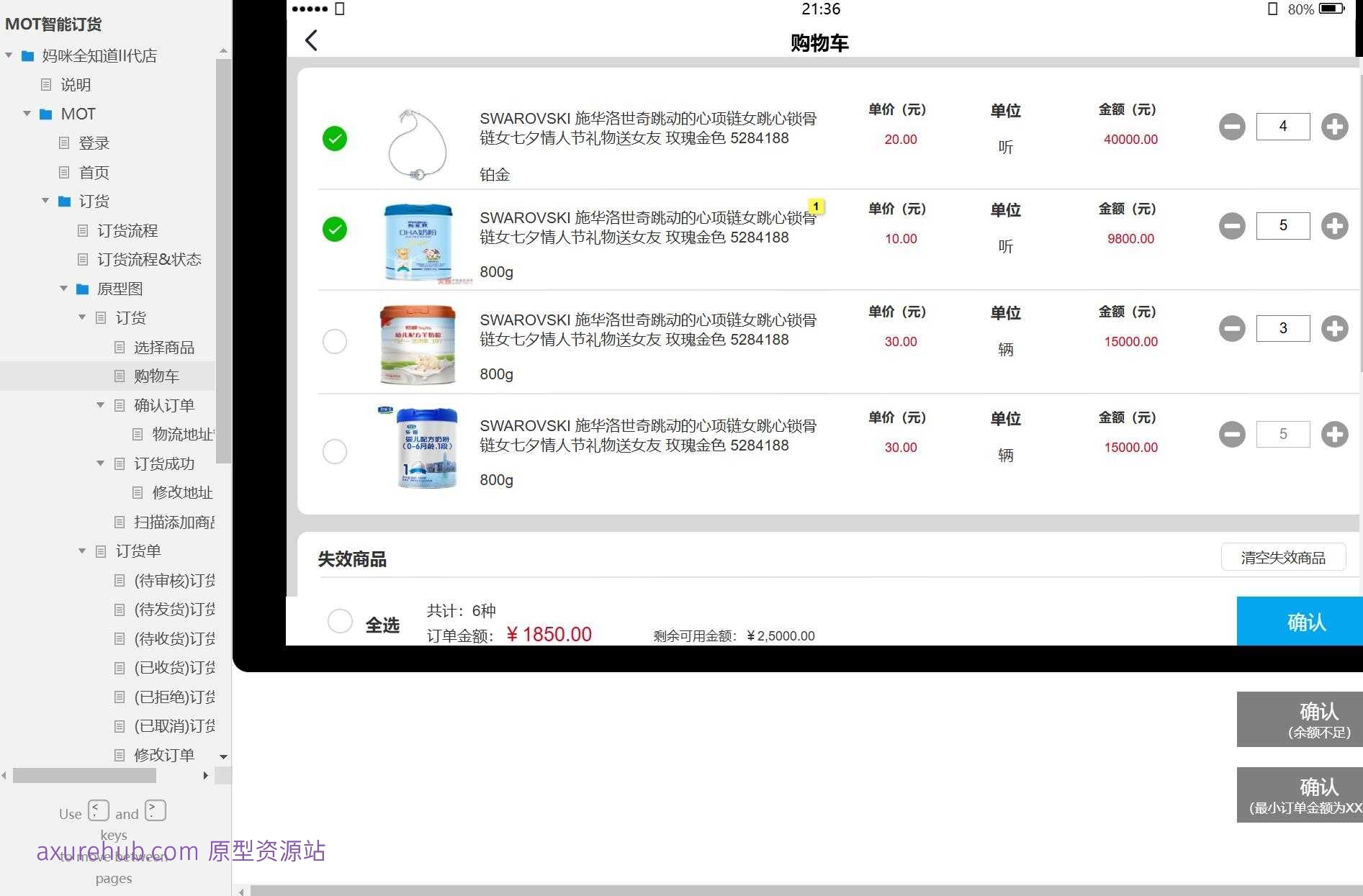The image size is (1363, 896).
Task: Open the (已取消)订货 page
Action: (174, 726)
